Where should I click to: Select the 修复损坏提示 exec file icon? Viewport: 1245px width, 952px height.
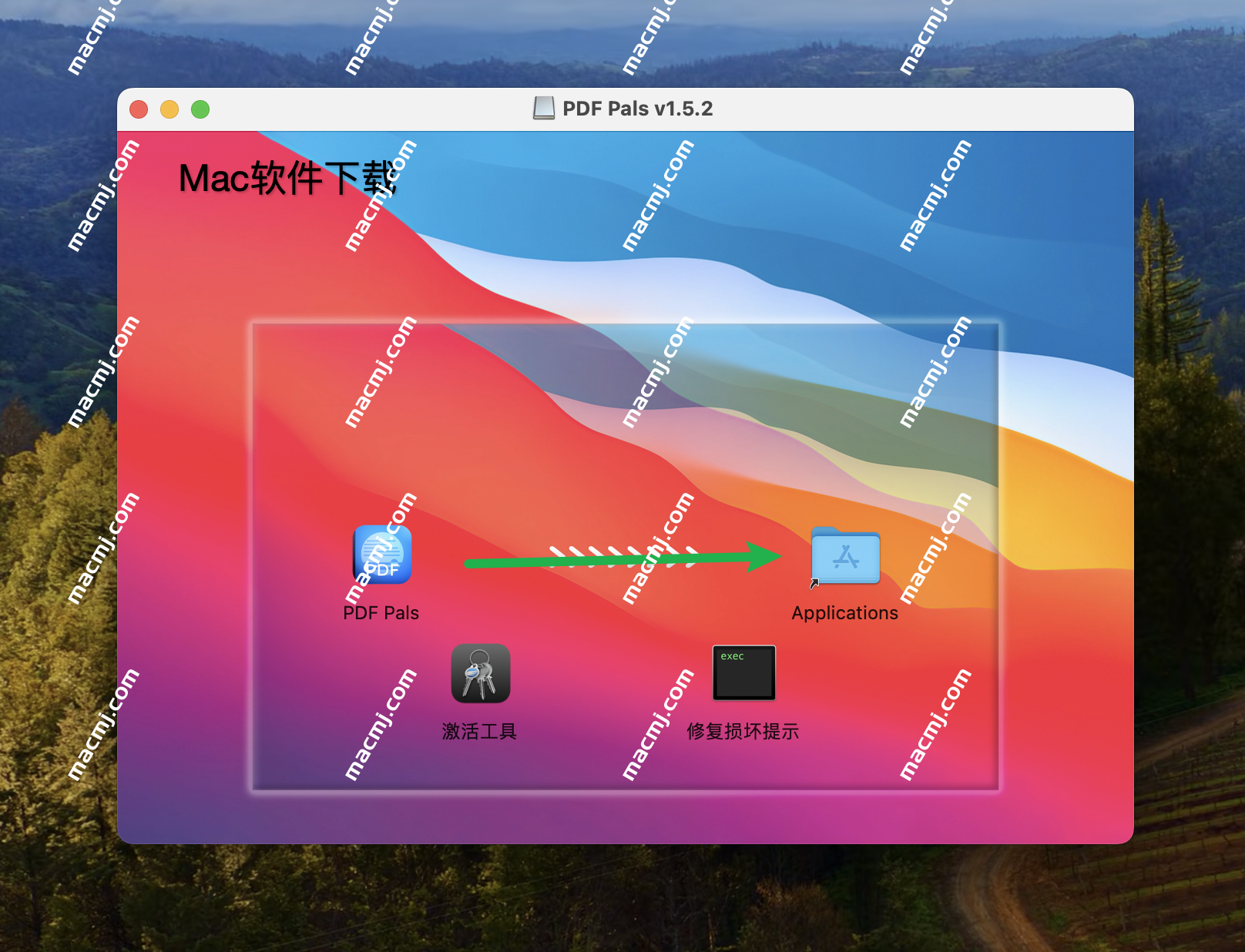(744, 672)
